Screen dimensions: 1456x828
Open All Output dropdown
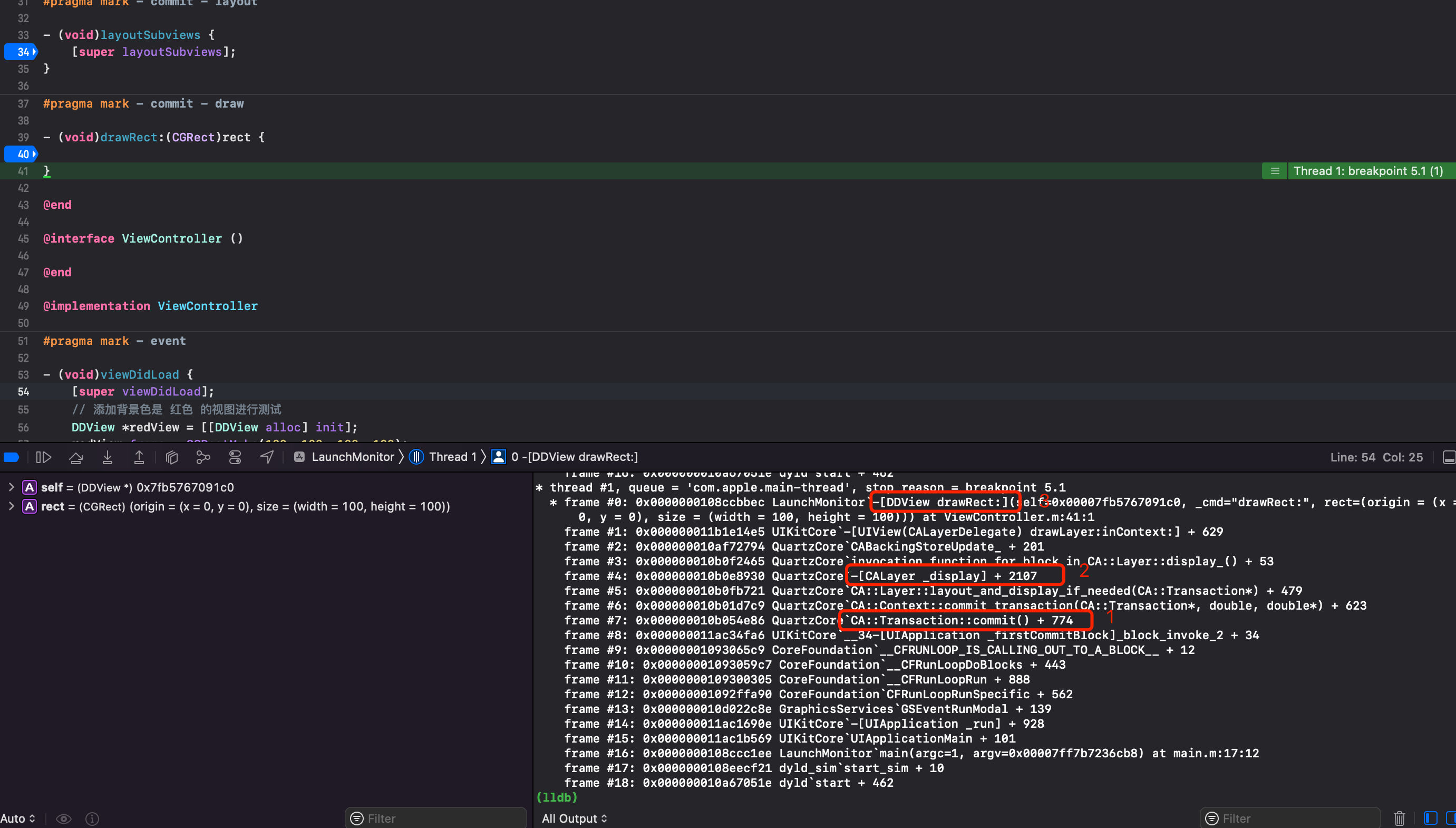click(x=574, y=819)
